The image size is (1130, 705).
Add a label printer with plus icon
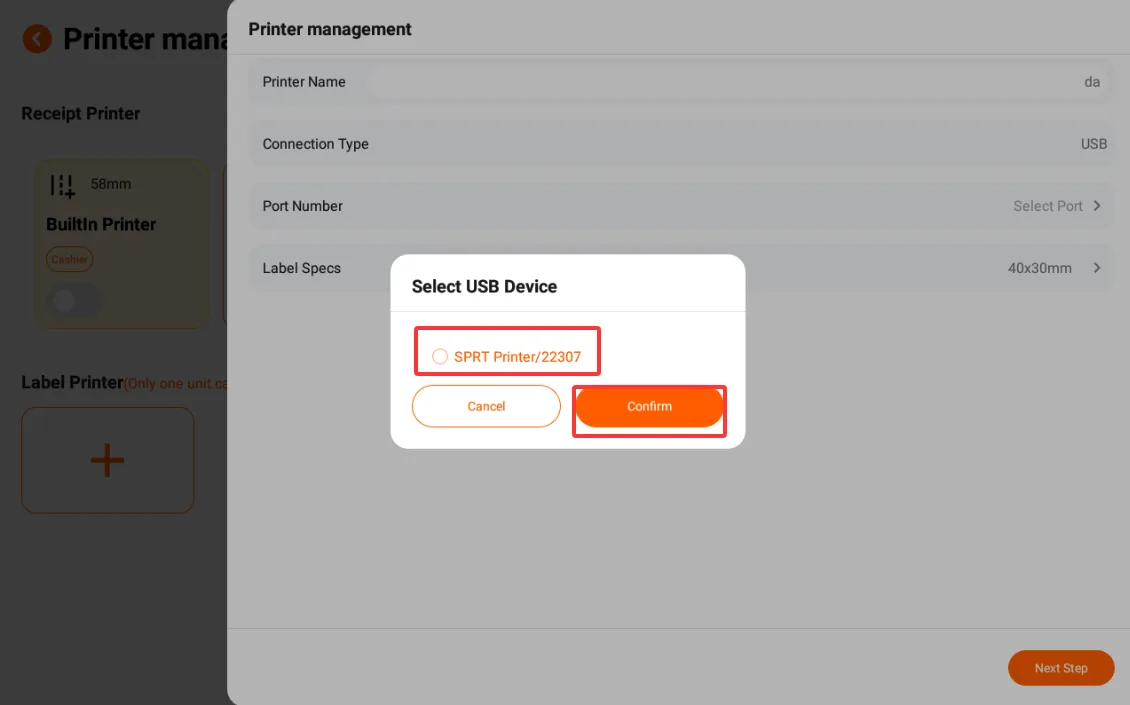coord(107,460)
